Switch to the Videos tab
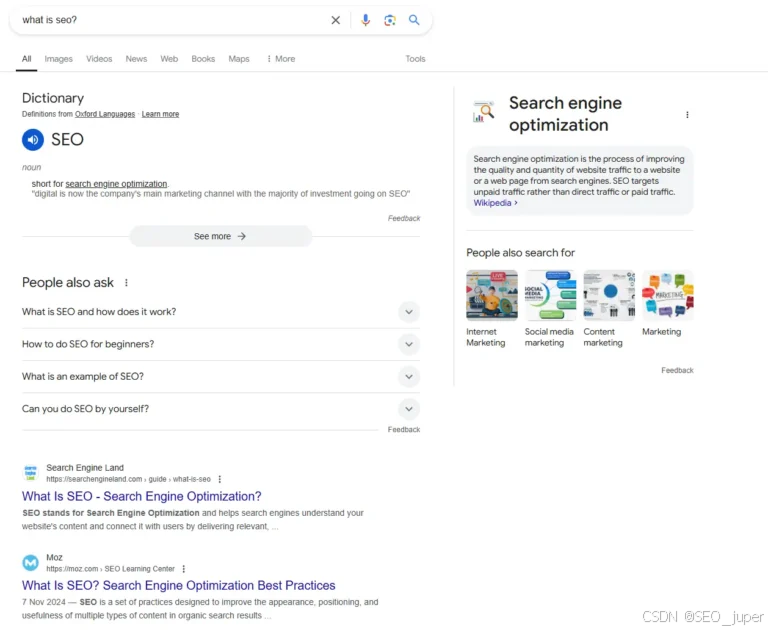768x630 pixels. 99,59
